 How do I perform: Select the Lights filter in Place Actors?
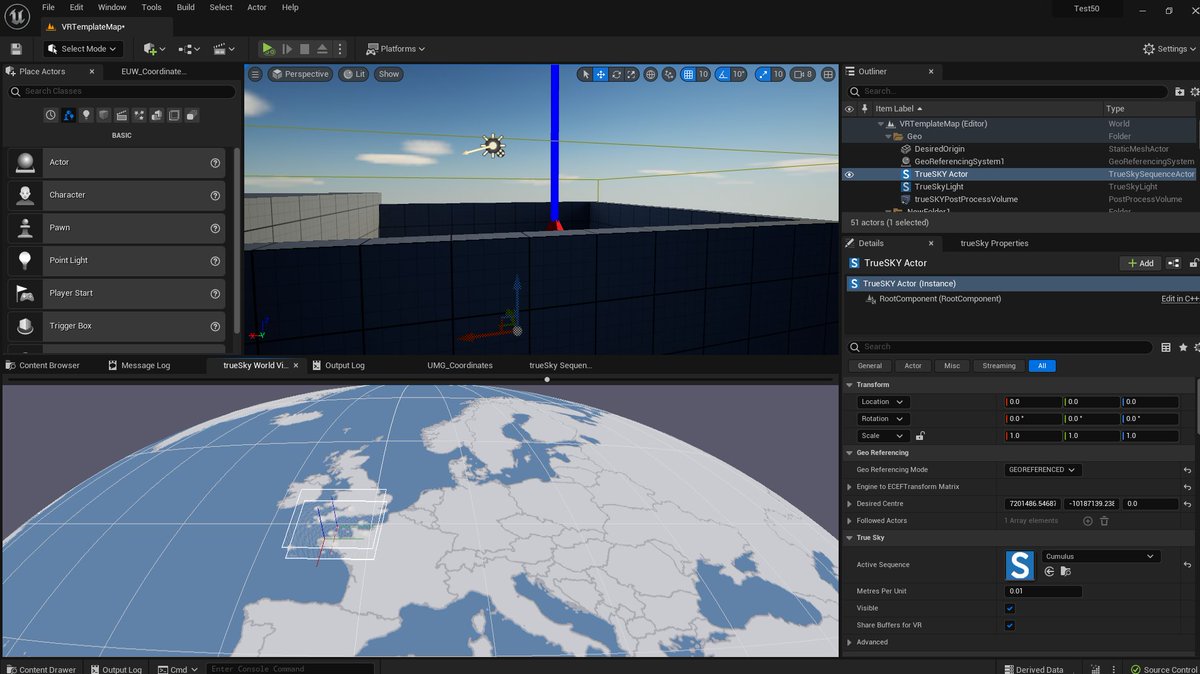[86, 115]
